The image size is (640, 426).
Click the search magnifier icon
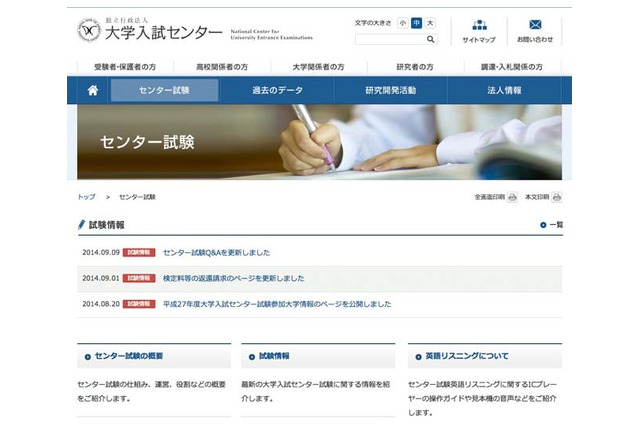[x=430, y=39]
